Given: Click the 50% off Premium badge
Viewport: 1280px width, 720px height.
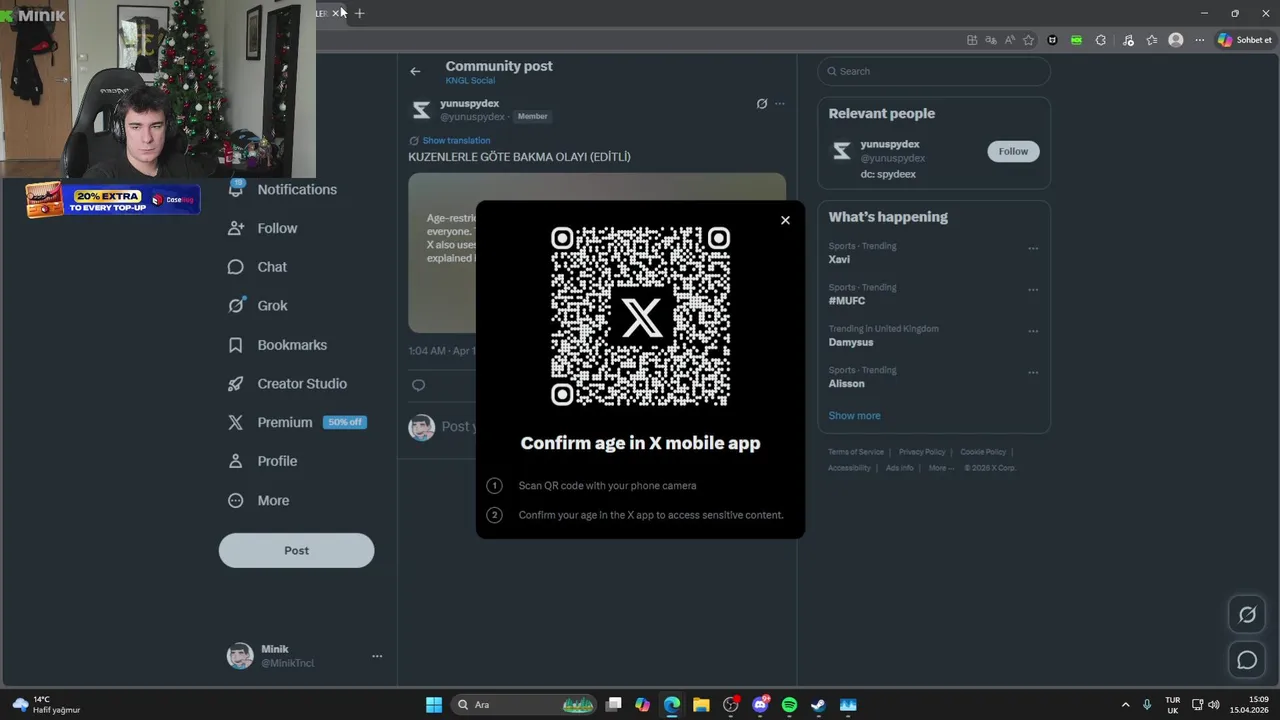Looking at the screenshot, I should (x=345, y=422).
